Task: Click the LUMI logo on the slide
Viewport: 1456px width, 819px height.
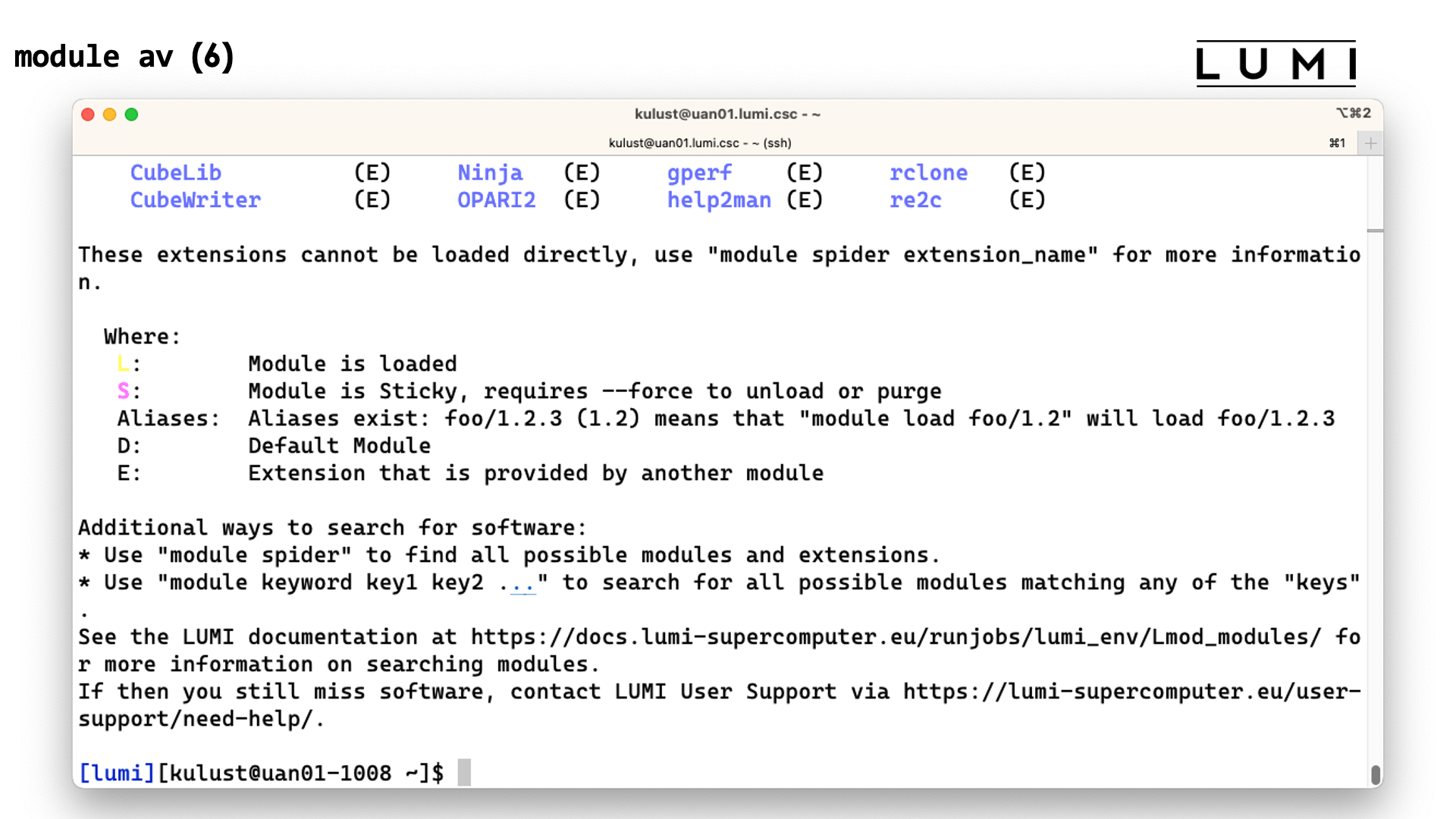Action: 1276,64
